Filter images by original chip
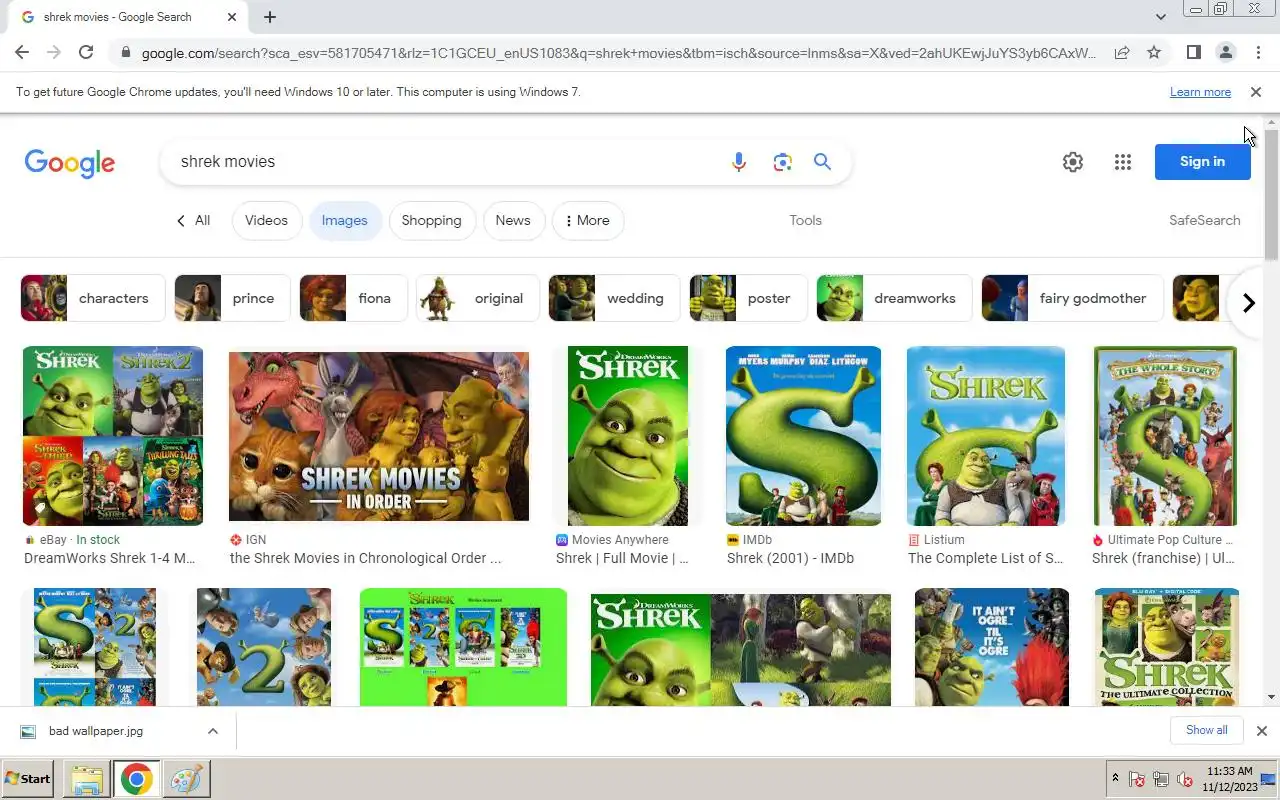Viewport: 1280px width, 800px height. tap(477, 299)
